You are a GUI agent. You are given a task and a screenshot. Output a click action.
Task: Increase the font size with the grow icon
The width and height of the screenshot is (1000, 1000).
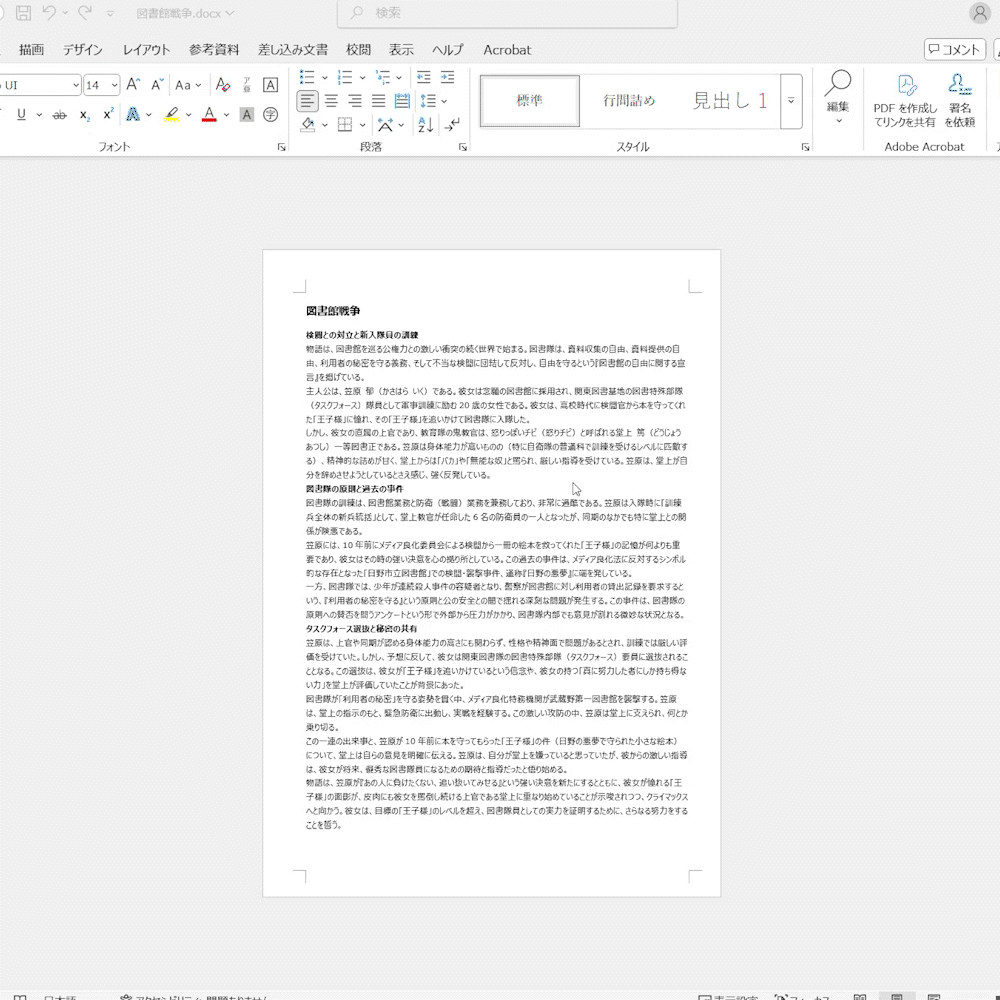(x=133, y=85)
